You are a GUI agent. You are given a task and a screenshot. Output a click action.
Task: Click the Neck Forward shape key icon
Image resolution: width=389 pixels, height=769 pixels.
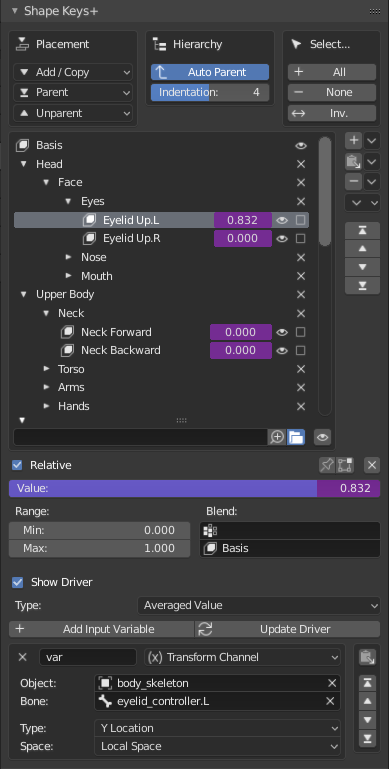pyautogui.click(x=67, y=332)
